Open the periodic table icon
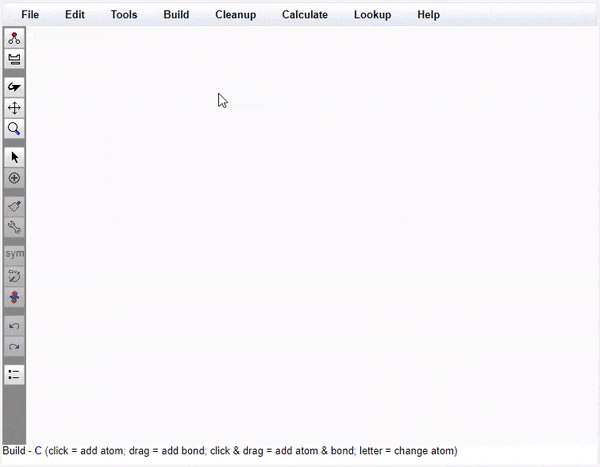Screen dimensions: 600x467 pyautogui.click(x=14, y=59)
